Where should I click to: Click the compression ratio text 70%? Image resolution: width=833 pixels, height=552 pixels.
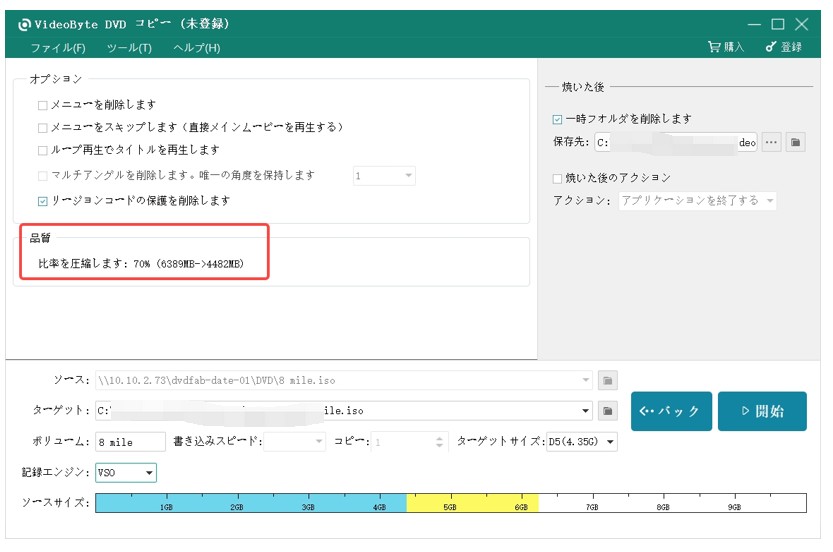point(141,264)
